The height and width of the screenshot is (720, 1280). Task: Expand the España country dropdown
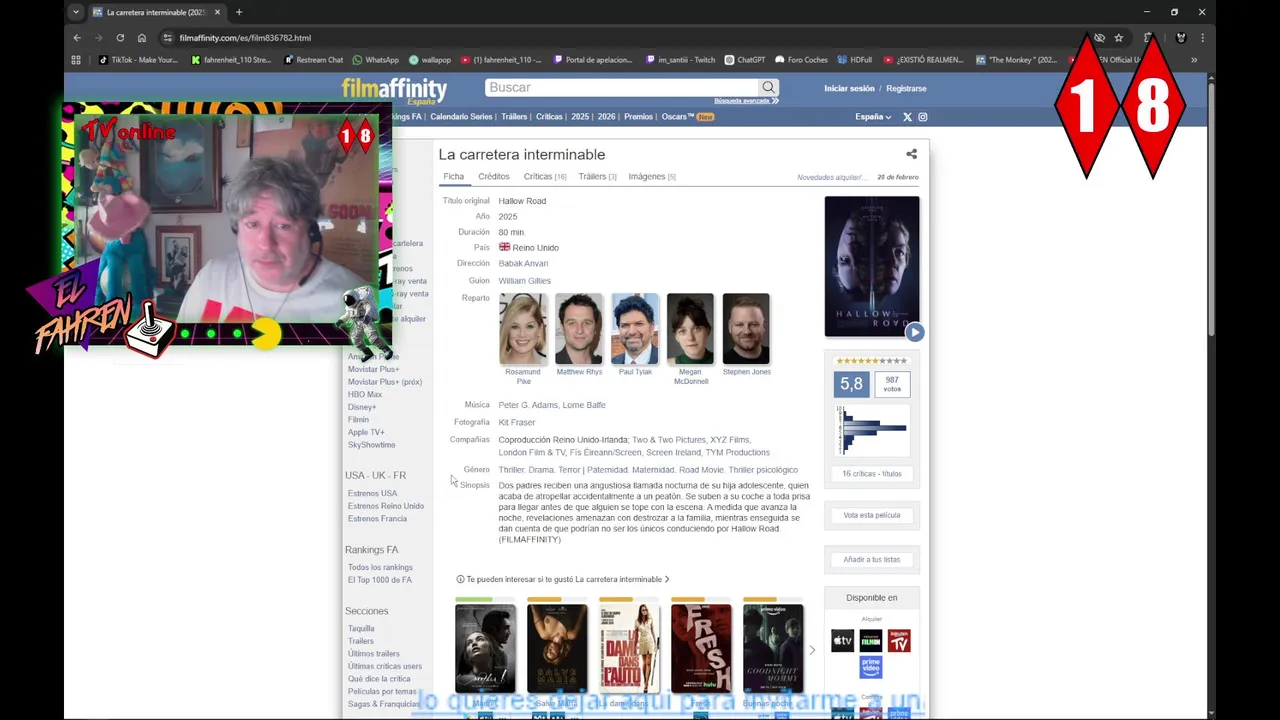click(x=873, y=117)
